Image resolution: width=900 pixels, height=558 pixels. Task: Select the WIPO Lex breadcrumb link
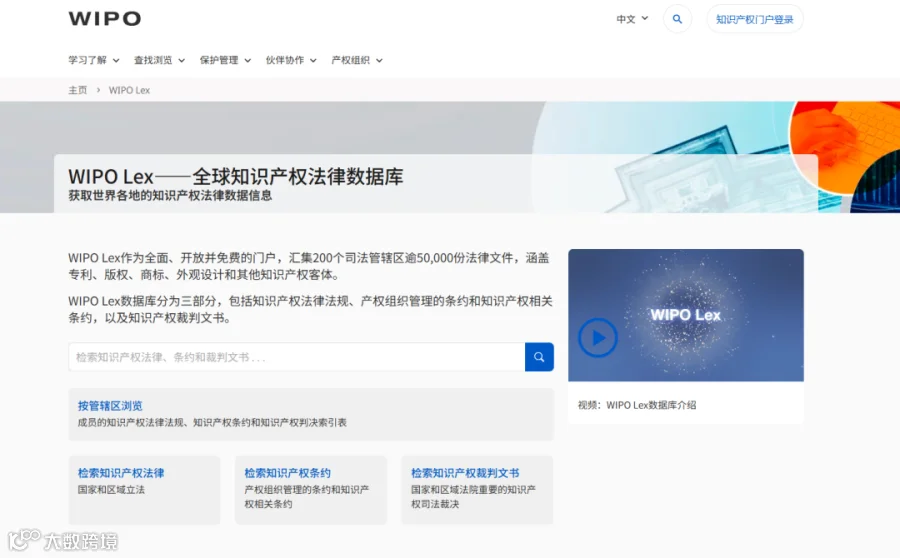pos(129,90)
